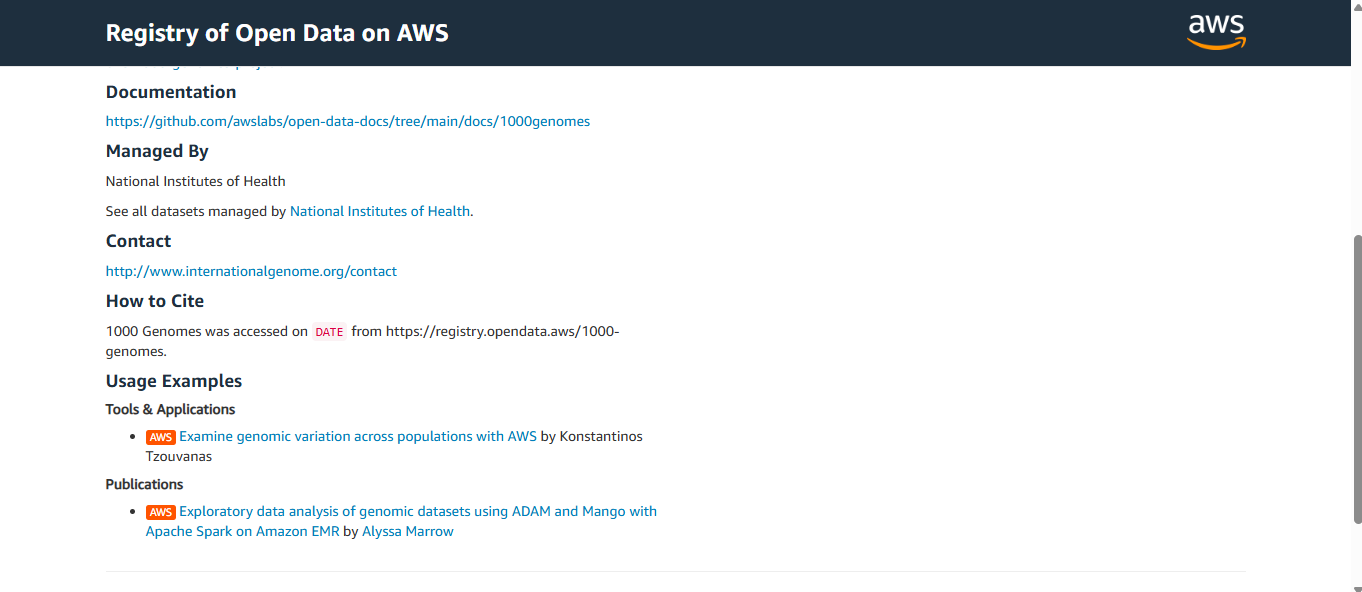The width and height of the screenshot is (1362, 592).
Task: Click the plain 'National Institutes of Health' text line
Action: point(196,181)
